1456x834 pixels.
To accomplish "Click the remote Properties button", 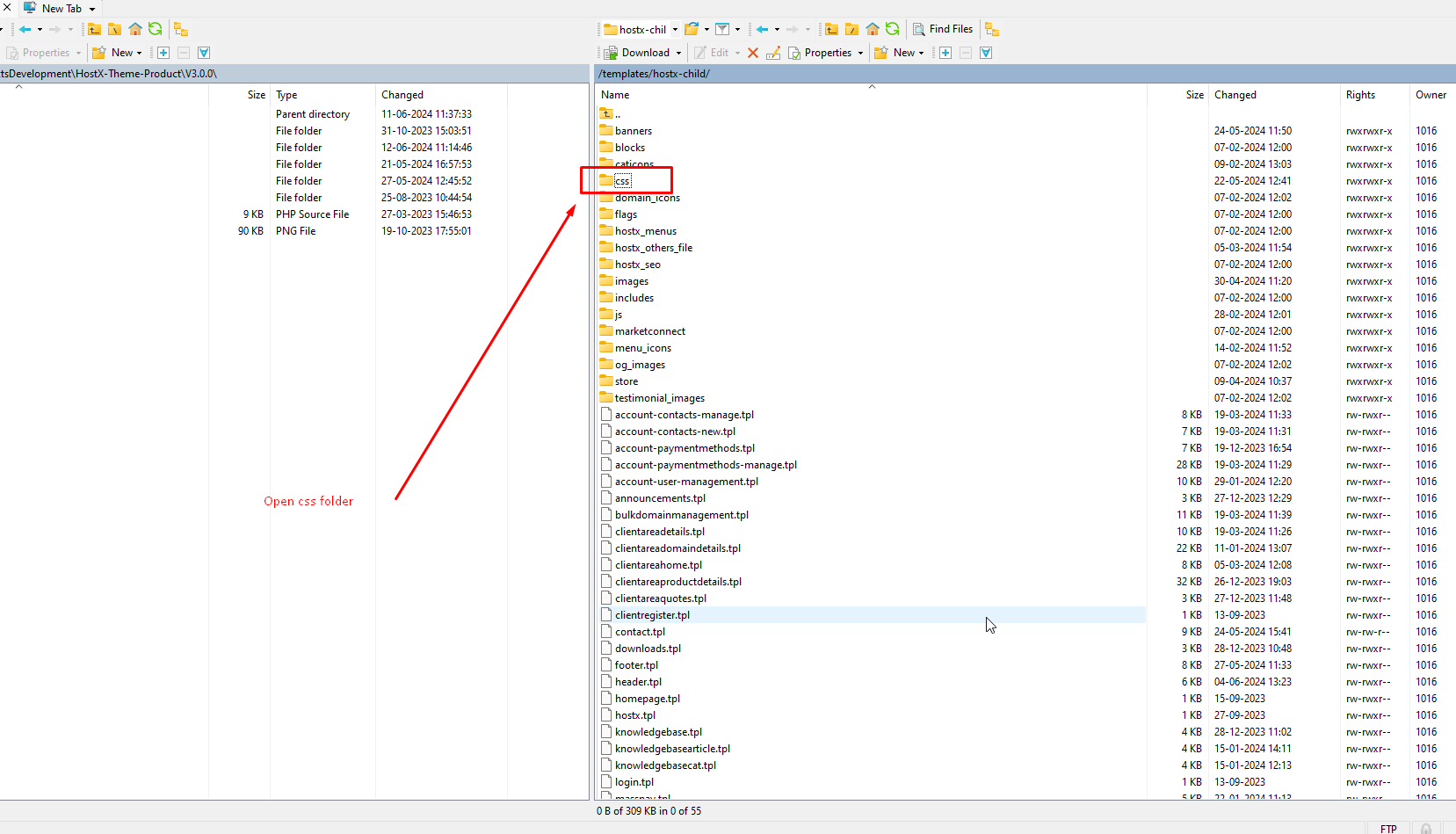I will click(x=820, y=53).
